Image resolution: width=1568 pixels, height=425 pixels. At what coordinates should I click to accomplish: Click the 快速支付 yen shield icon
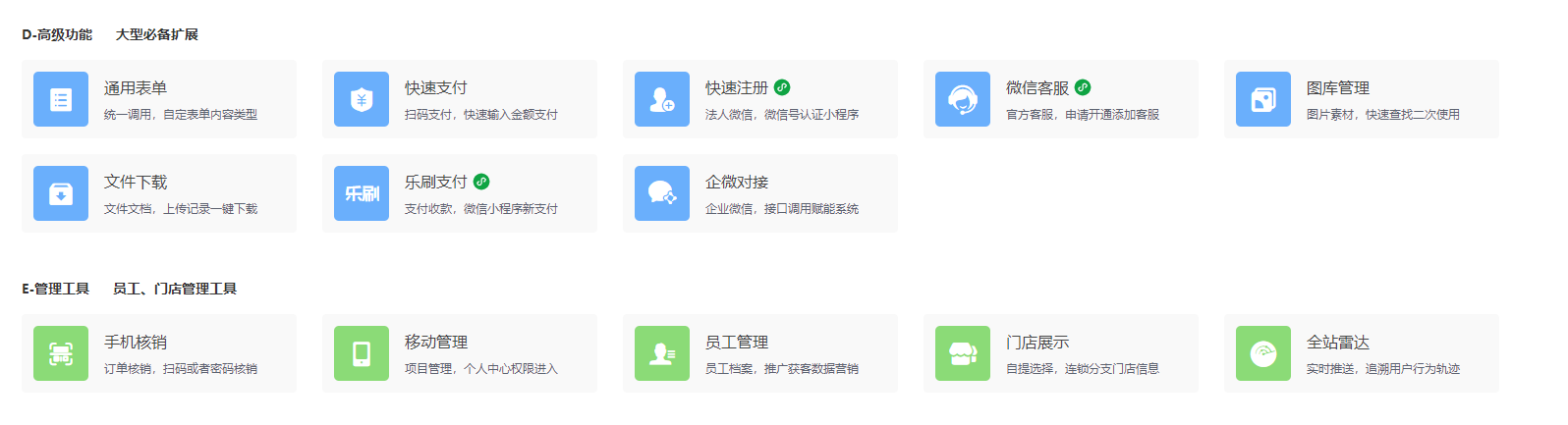[x=362, y=99]
